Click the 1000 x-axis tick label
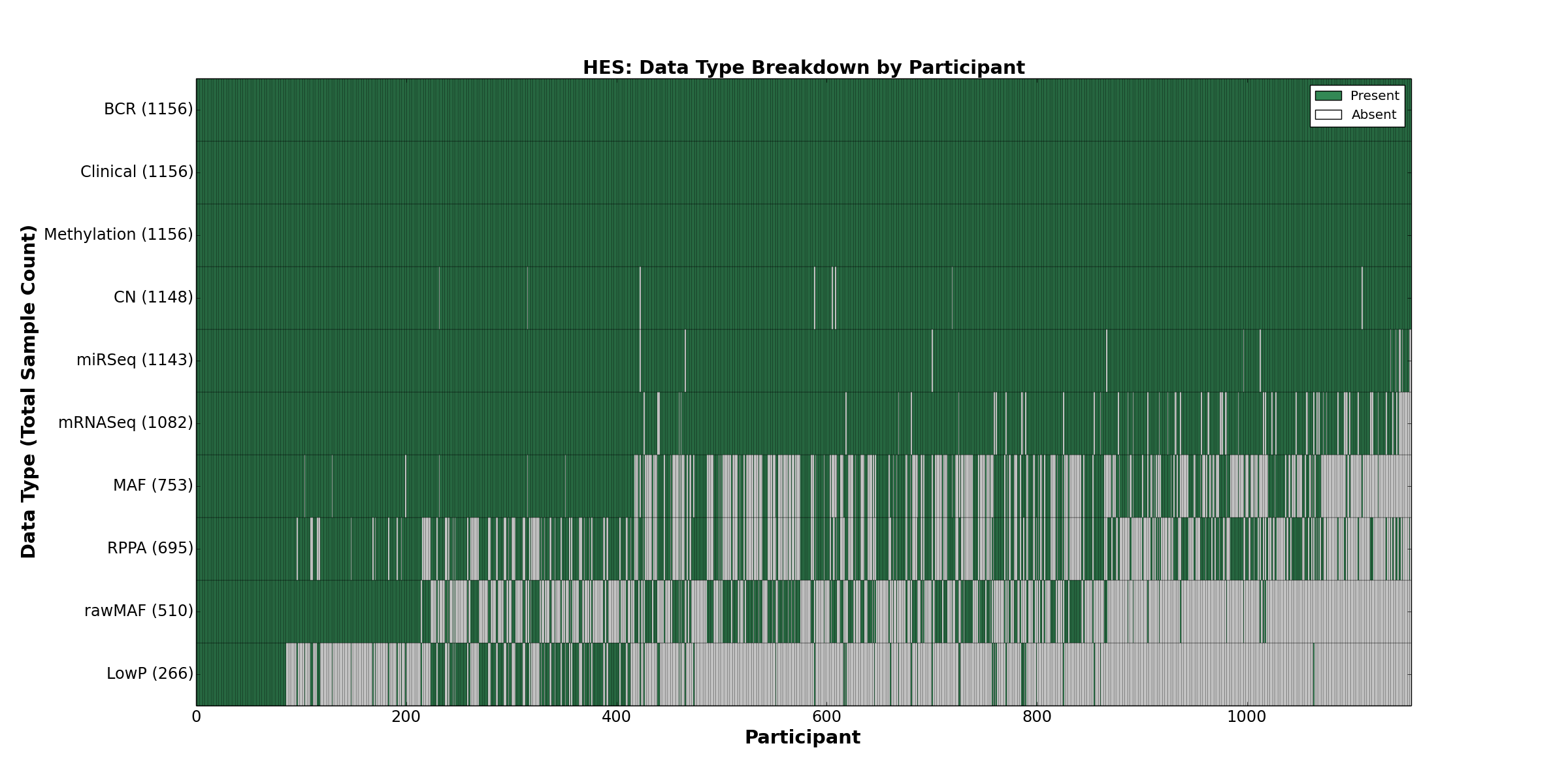Image resolution: width=1568 pixels, height=784 pixels. [1246, 717]
